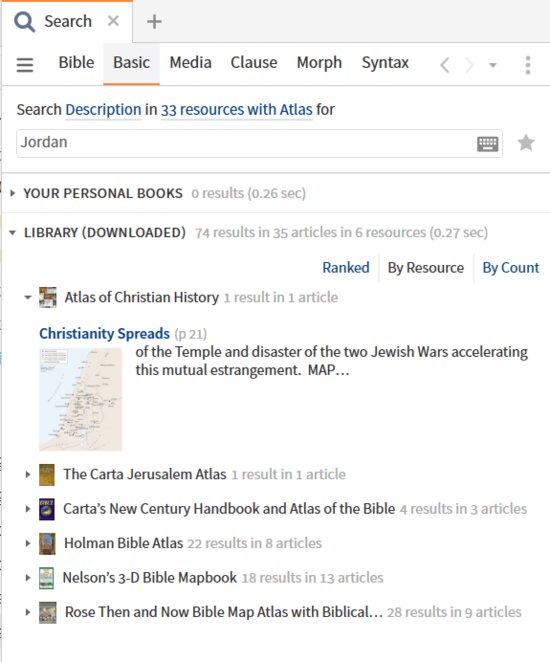The image size is (550, 662).
Task: Open the 33 resources with Atlas link
Action: click(236, 110)
